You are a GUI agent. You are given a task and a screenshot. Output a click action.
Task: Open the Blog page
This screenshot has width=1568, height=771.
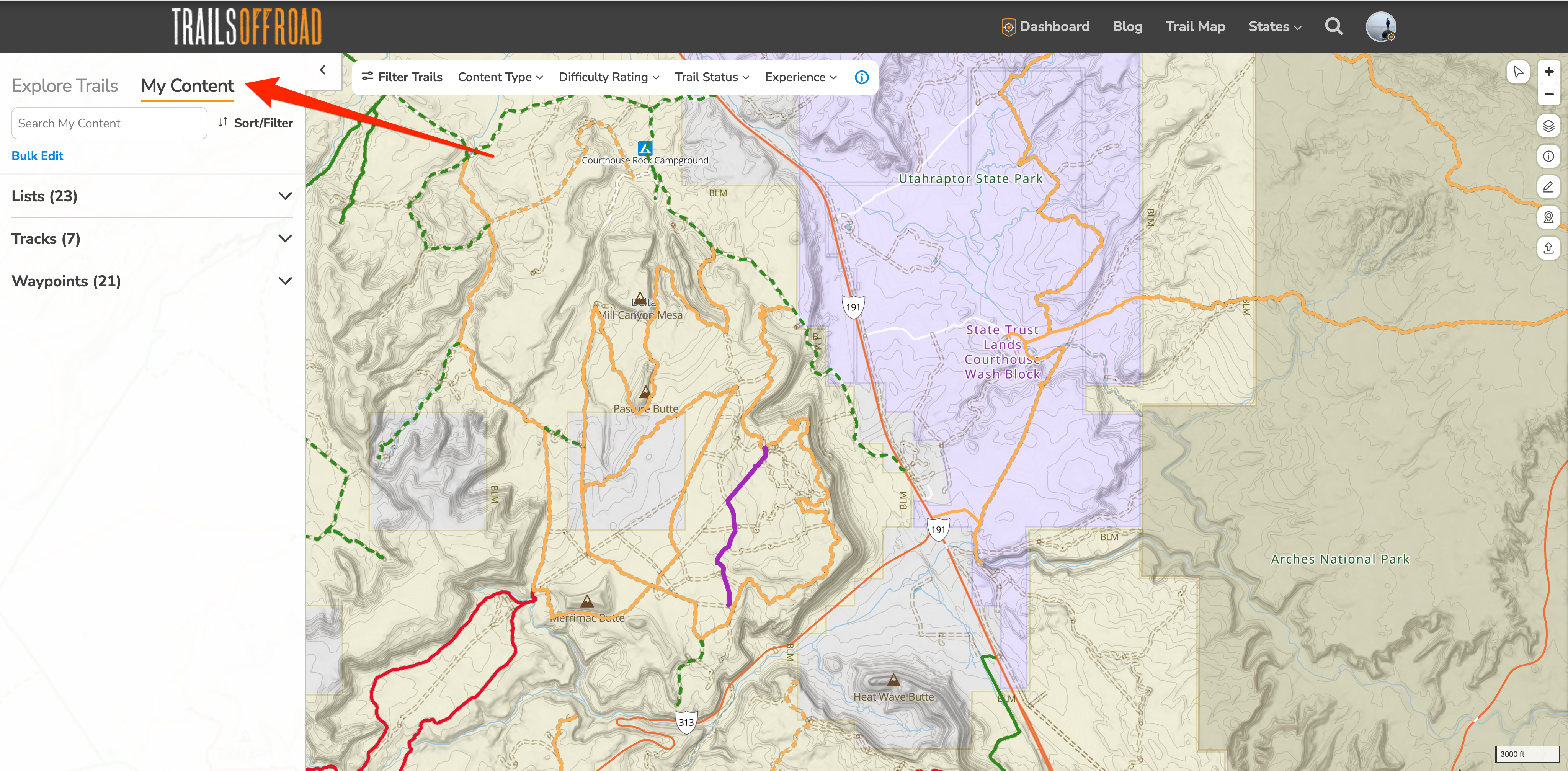[1127, 27]
